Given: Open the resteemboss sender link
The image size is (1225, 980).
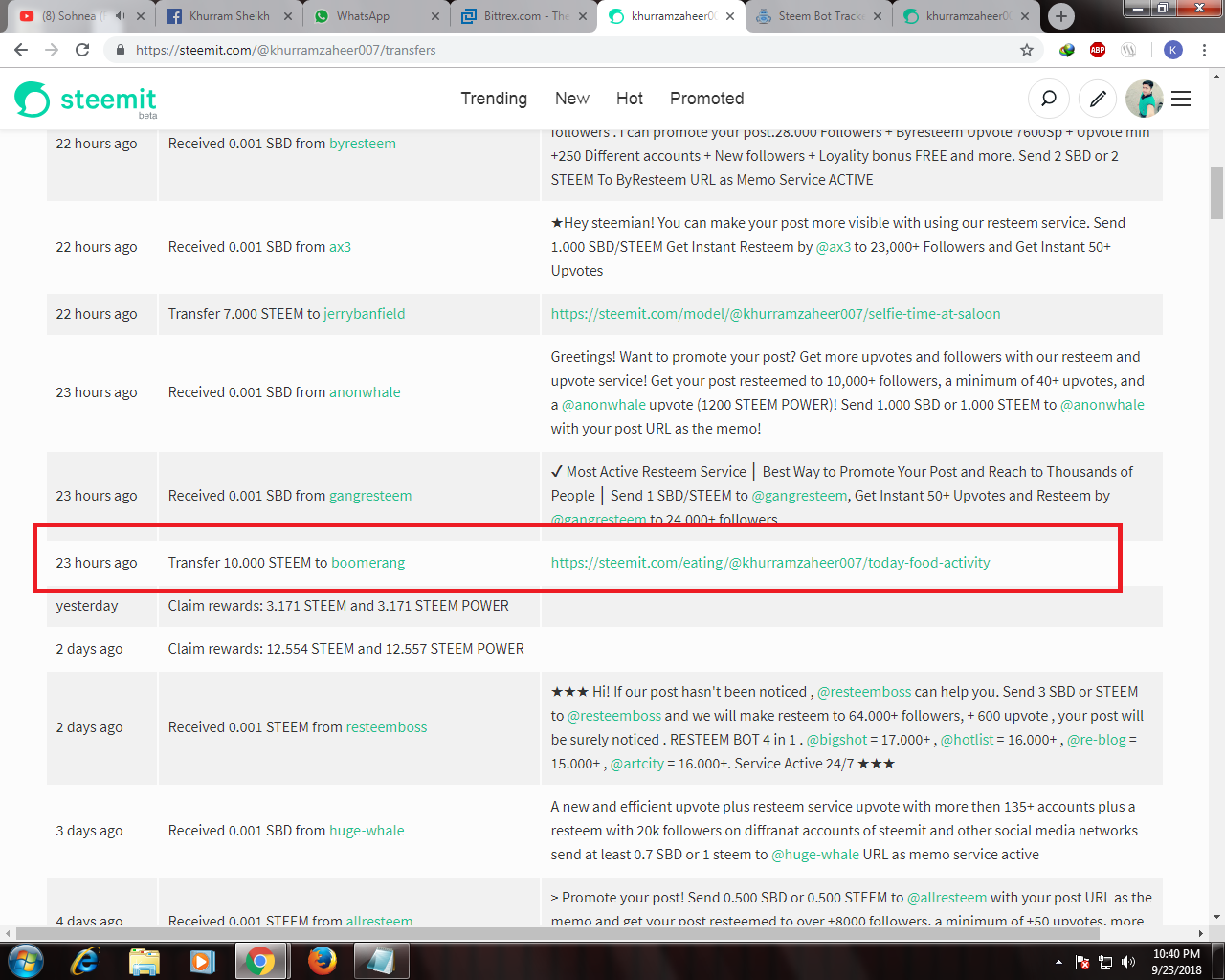Looking at the screenshot, I should pos(387,727).
